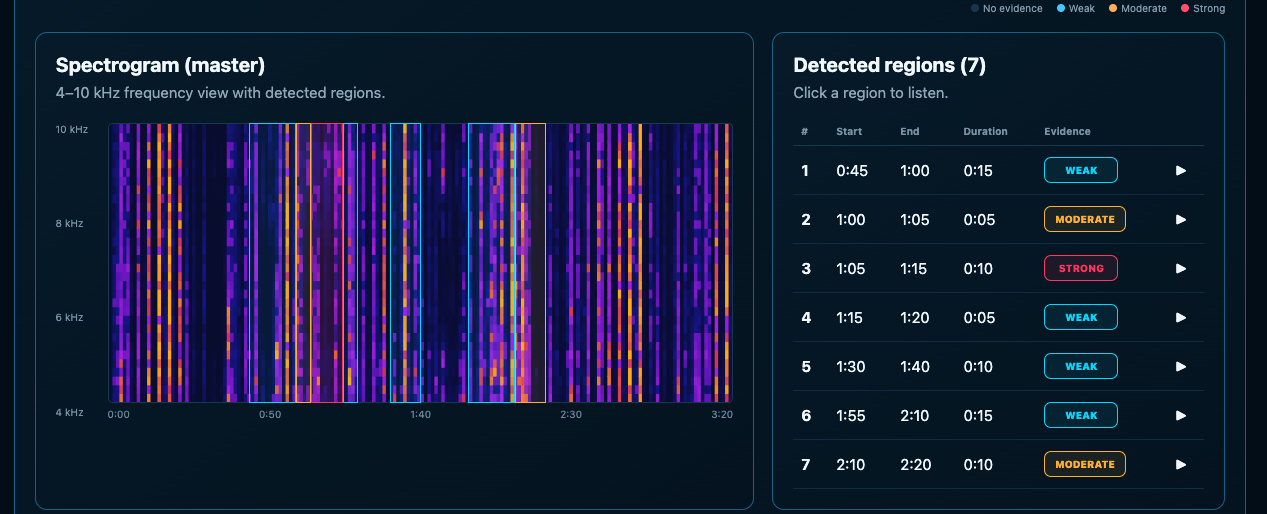
Task: Click the duration 0:15 in row 6
Action: 978,415
